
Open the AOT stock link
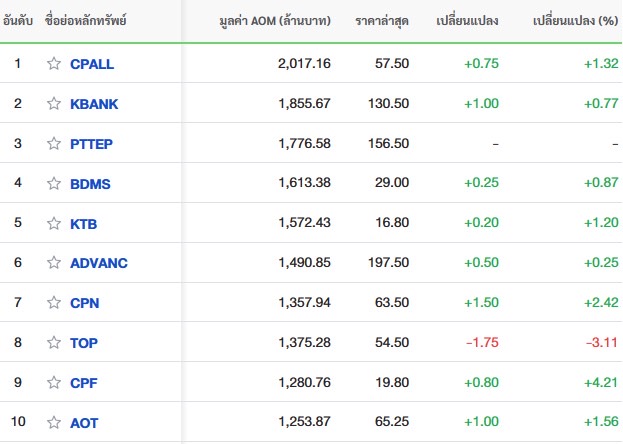[x=84, y=423]
